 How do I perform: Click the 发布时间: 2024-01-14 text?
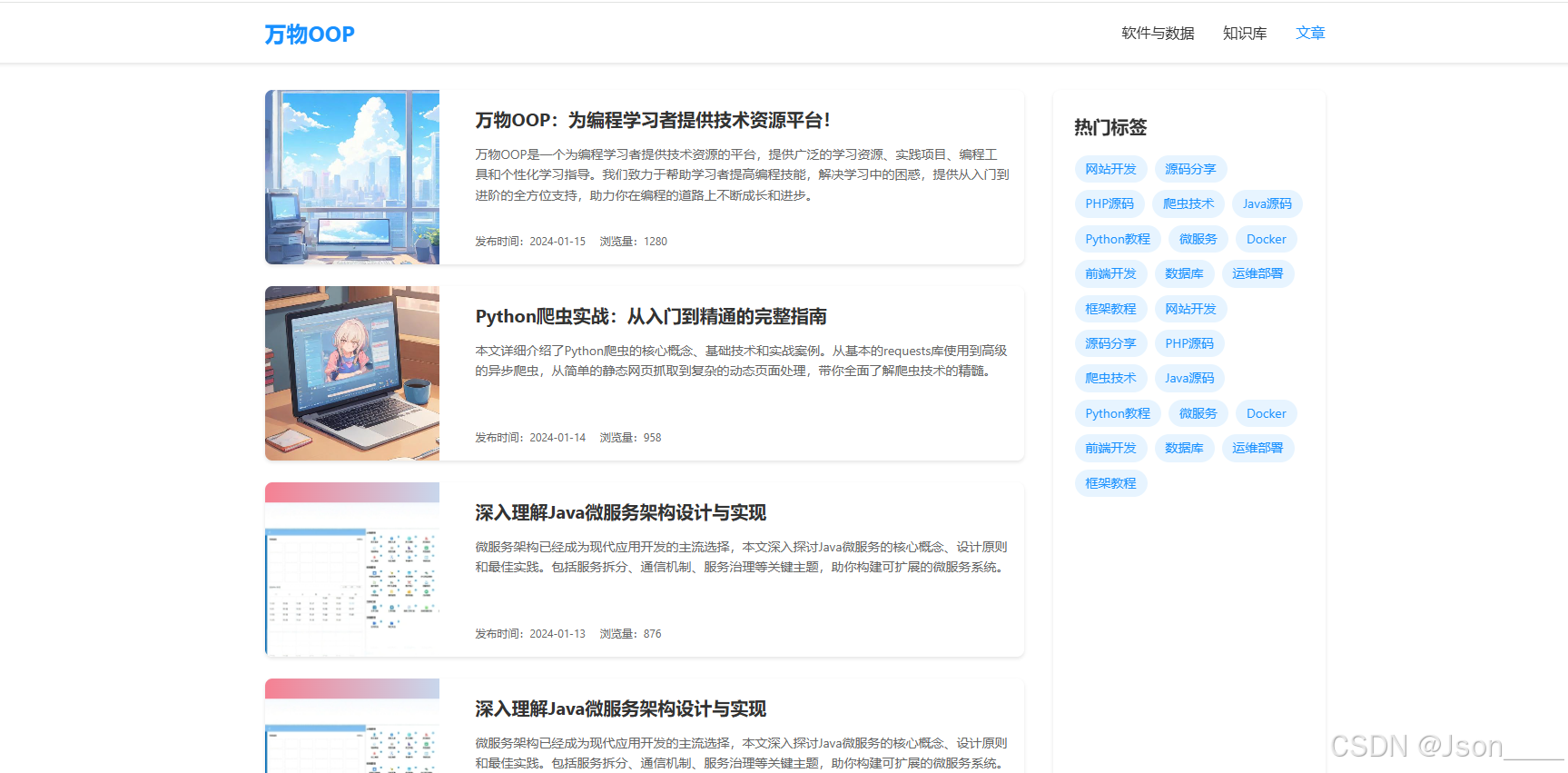click(x=530, y=438)
